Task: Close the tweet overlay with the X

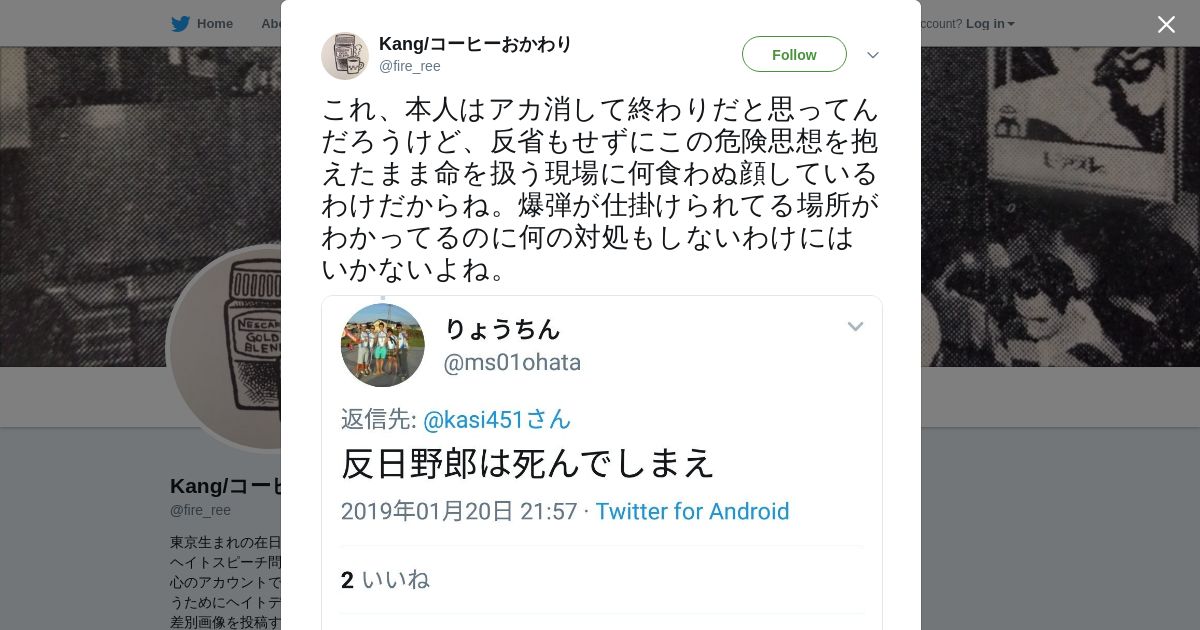Action: (x=1166, y=24)
